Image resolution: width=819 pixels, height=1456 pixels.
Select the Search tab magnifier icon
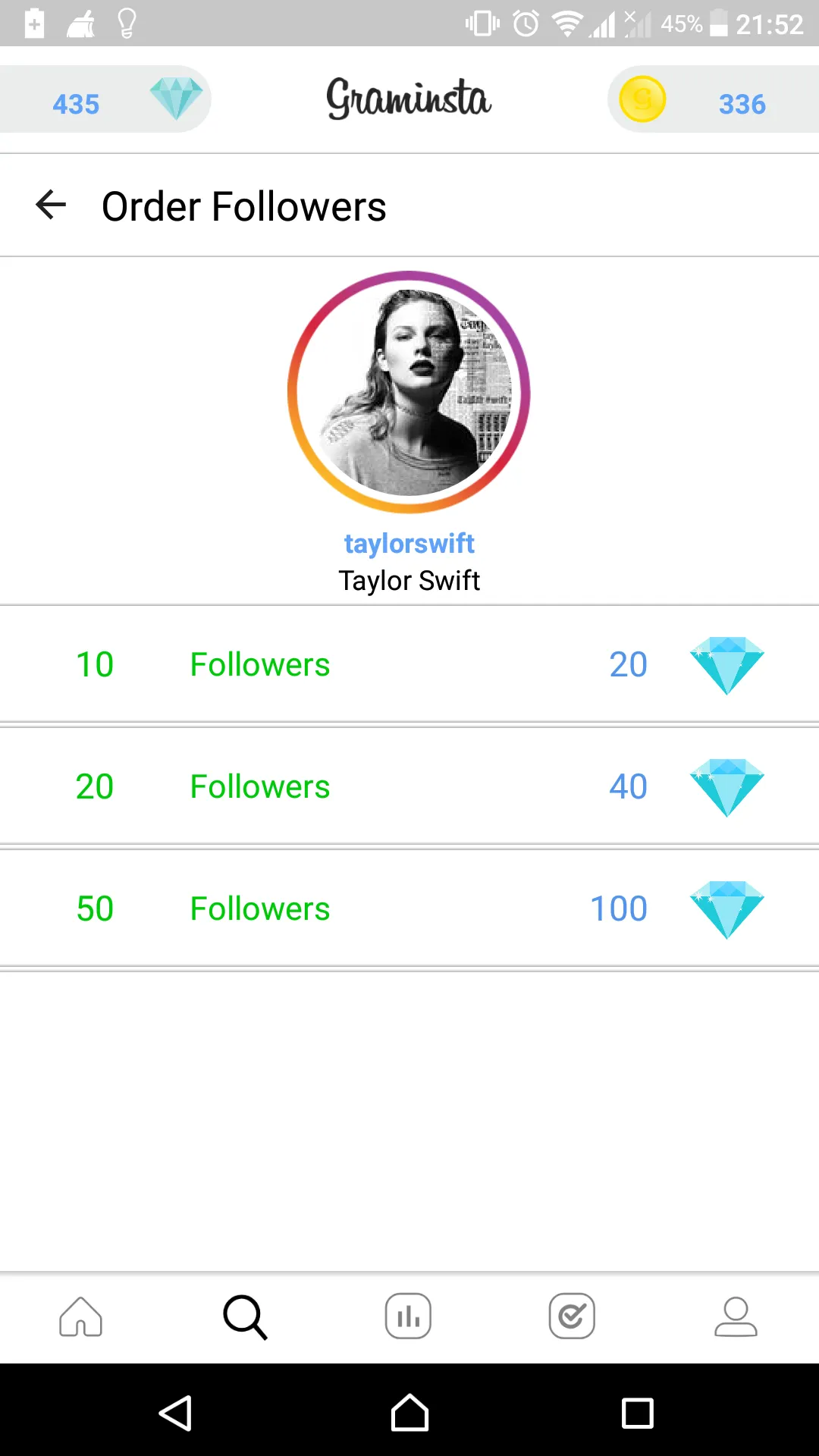pos(245,1316)
